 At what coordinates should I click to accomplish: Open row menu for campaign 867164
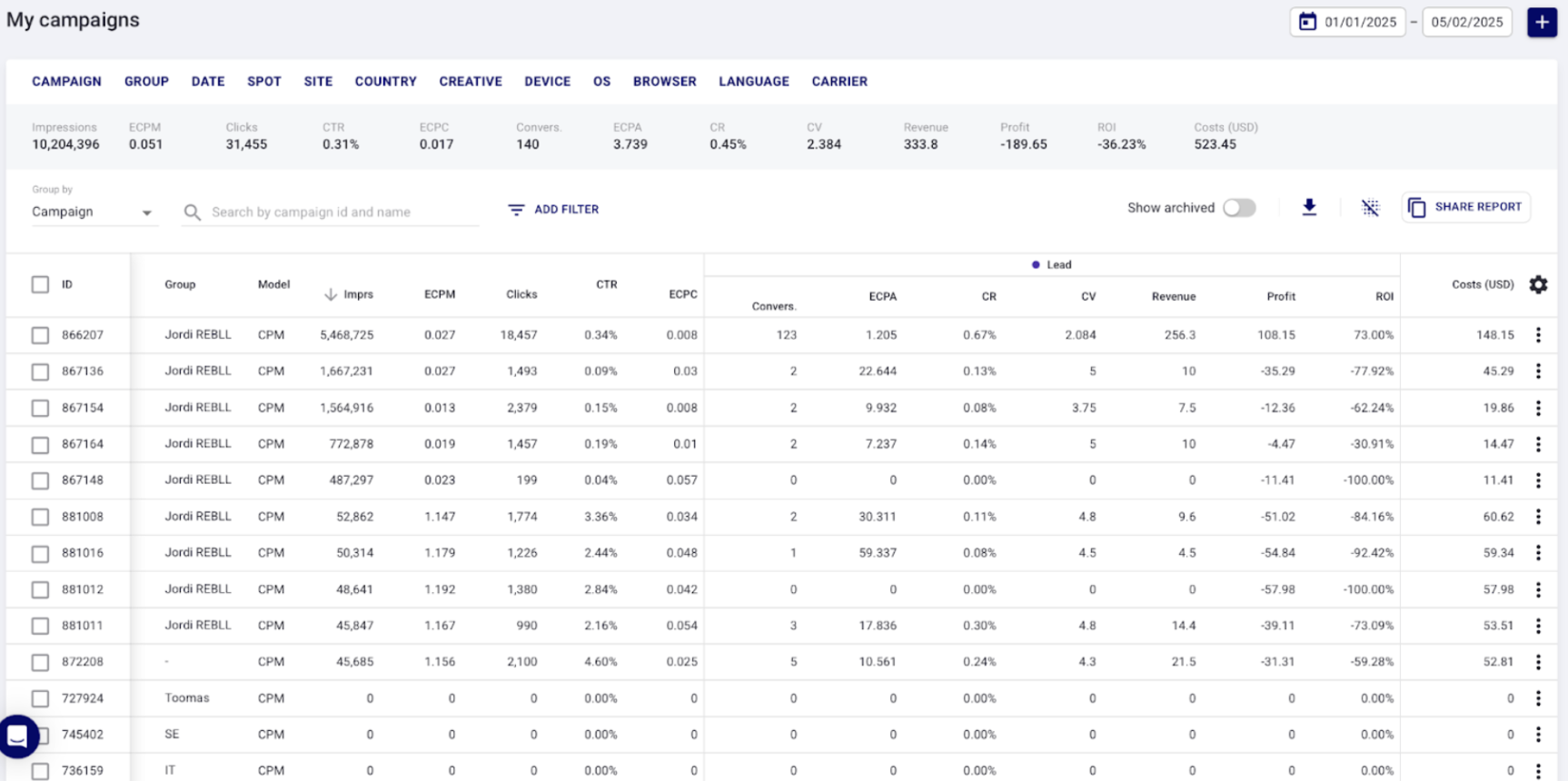pyautogui.click(x=1538, y=444)
